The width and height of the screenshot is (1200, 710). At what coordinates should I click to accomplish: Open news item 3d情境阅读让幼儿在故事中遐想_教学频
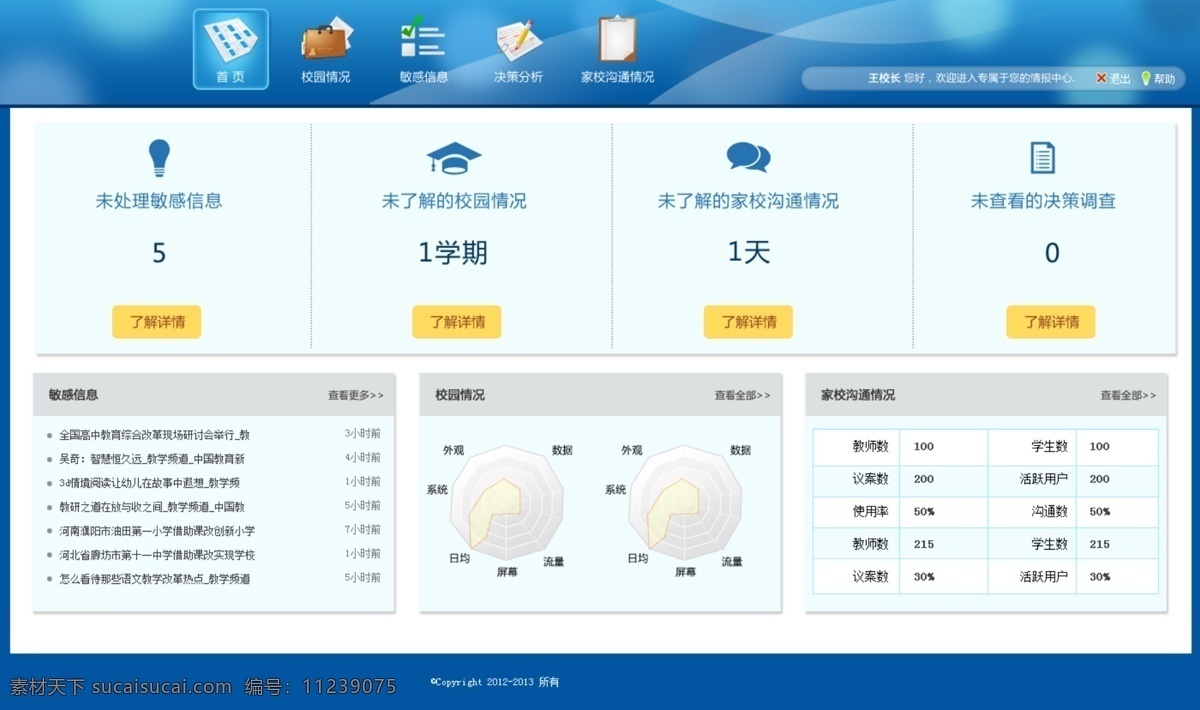tap(149, 483)
